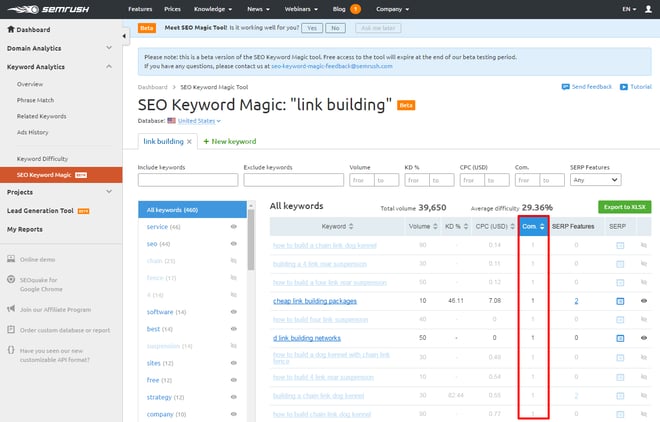Image resolution: width=660 pixels, height=422 pixels.
Task: Click the custom database order icon
Action: [x=11, y=329]
